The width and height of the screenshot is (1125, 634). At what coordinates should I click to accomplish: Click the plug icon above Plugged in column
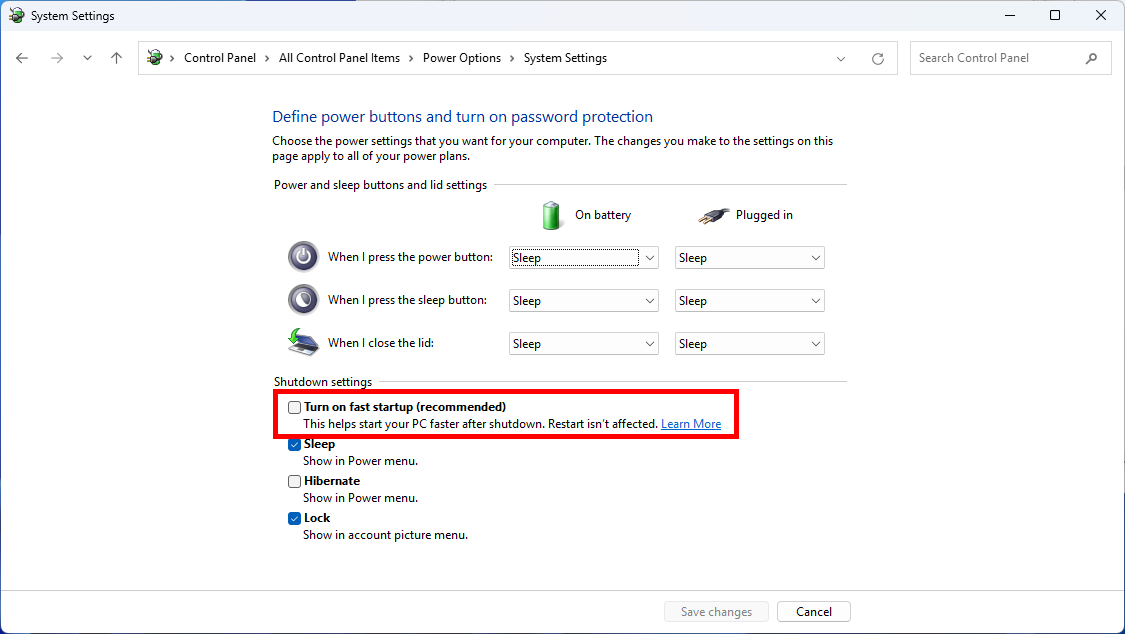[x=713, y=214]
